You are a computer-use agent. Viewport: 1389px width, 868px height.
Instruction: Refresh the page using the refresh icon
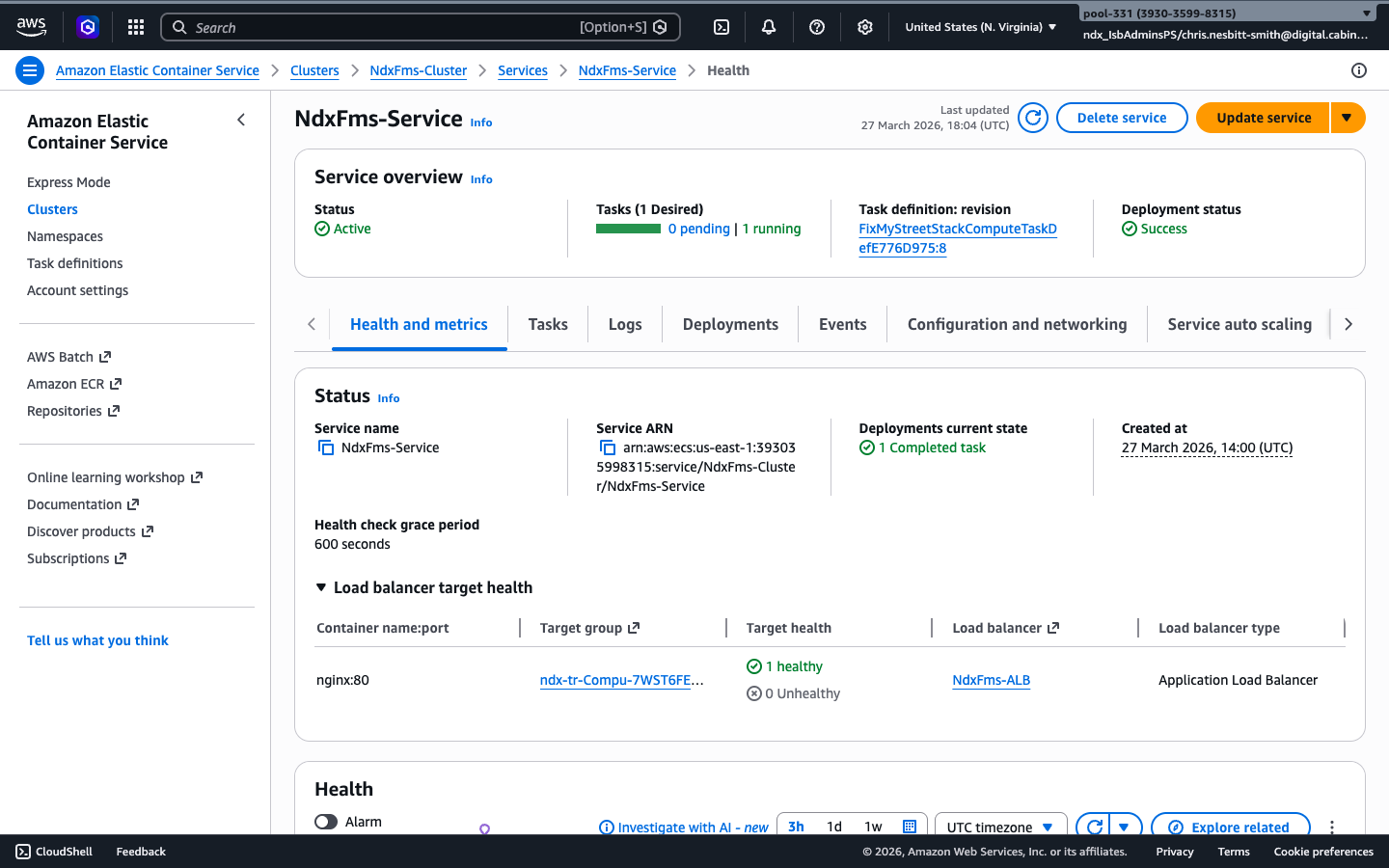1032,117
